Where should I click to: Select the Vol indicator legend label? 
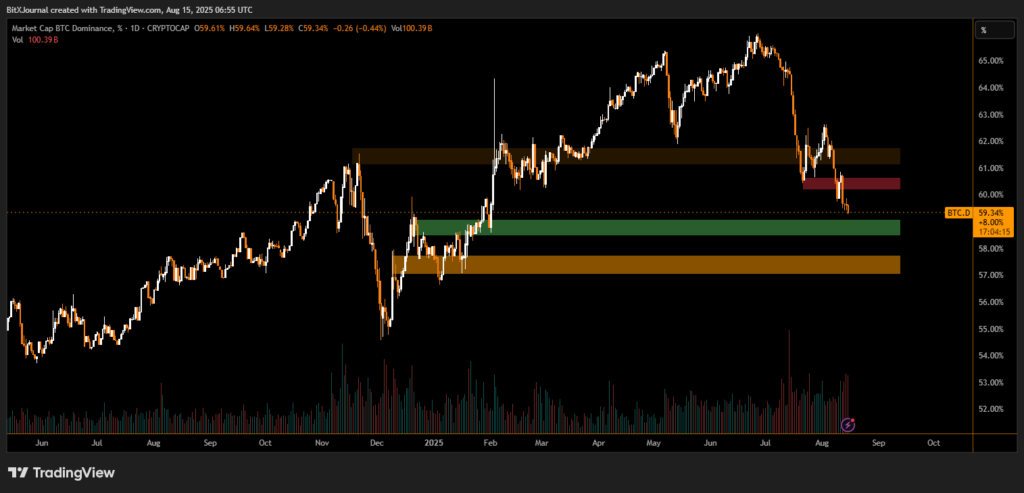pyautogui.click(x=15, y=39)
